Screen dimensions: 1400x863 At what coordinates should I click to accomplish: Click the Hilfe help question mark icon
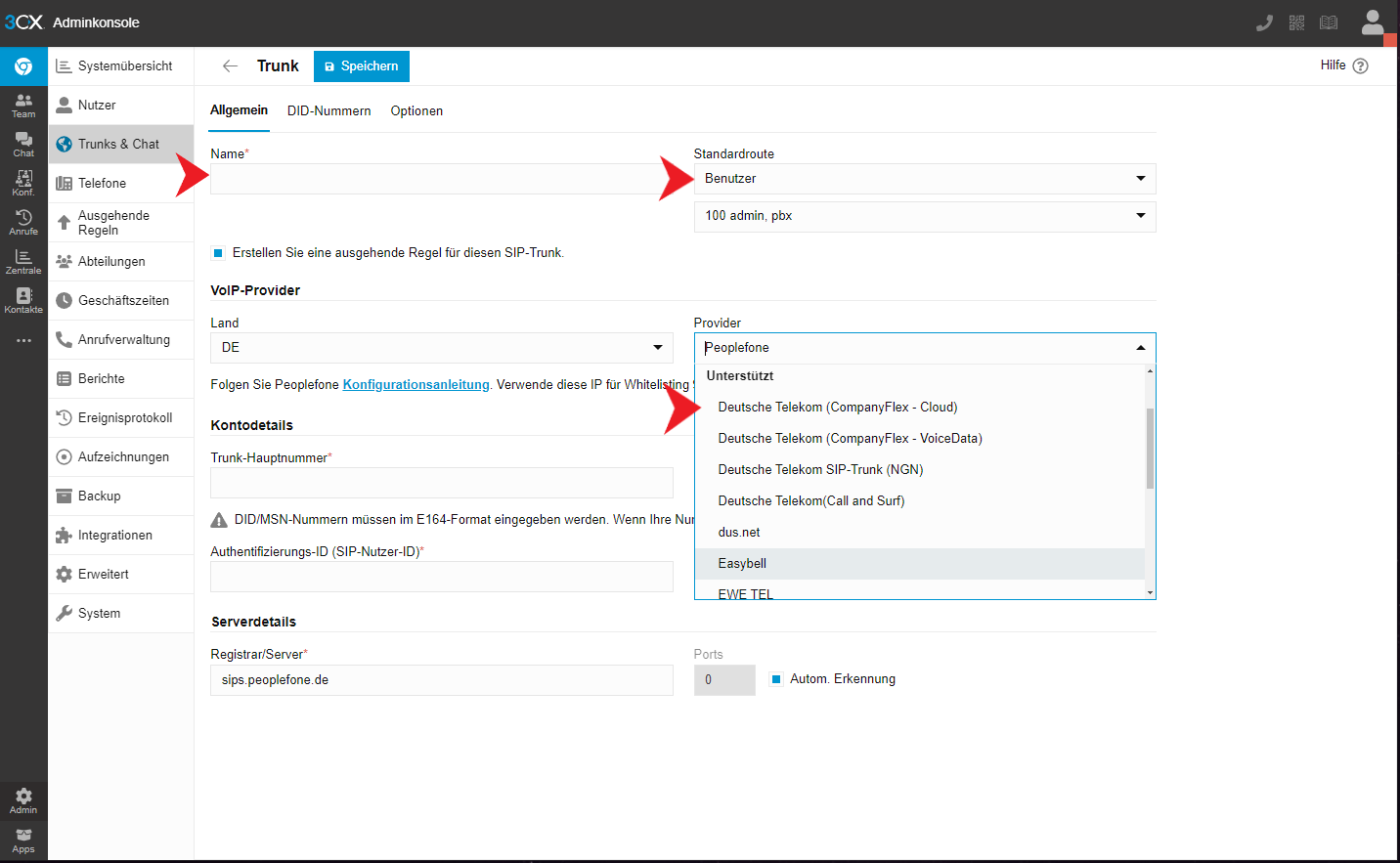point(1360,65)
